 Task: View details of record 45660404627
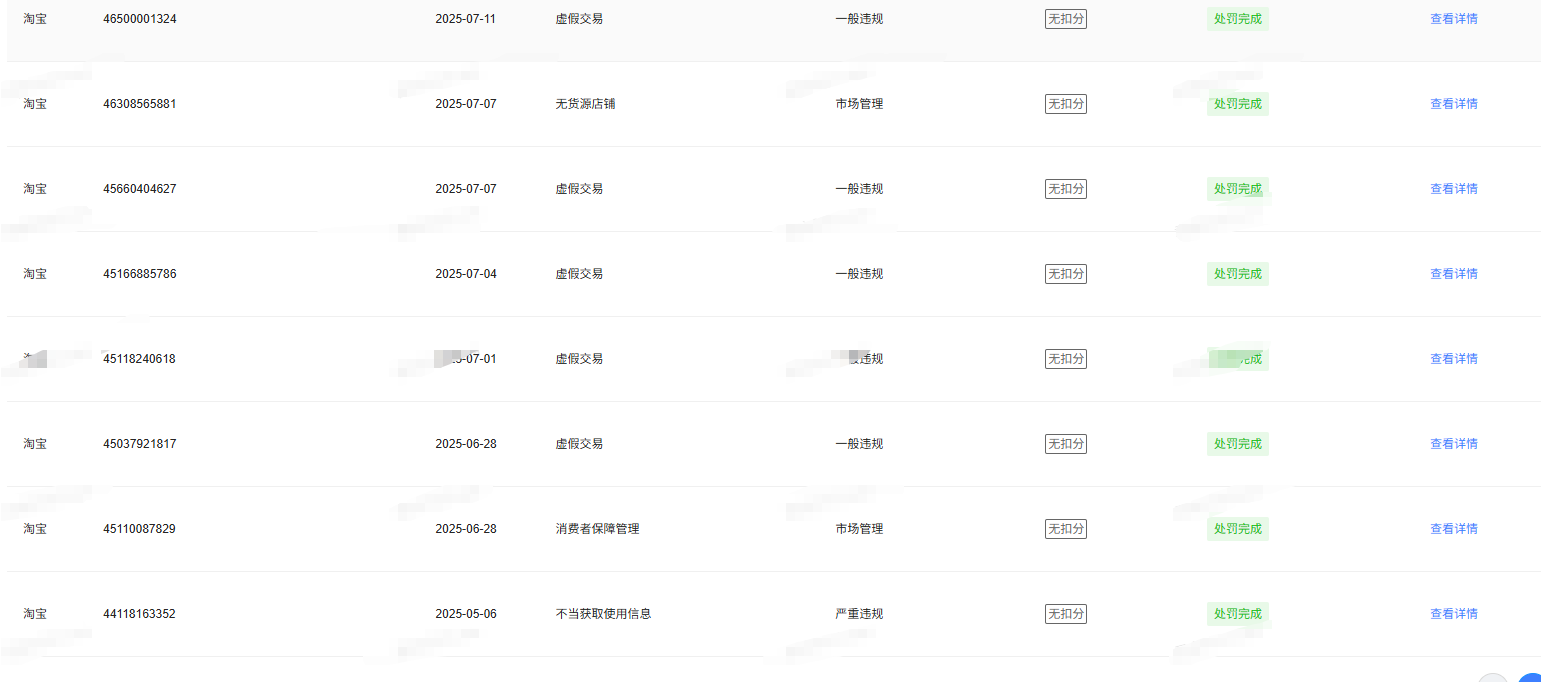[1453, 189]
